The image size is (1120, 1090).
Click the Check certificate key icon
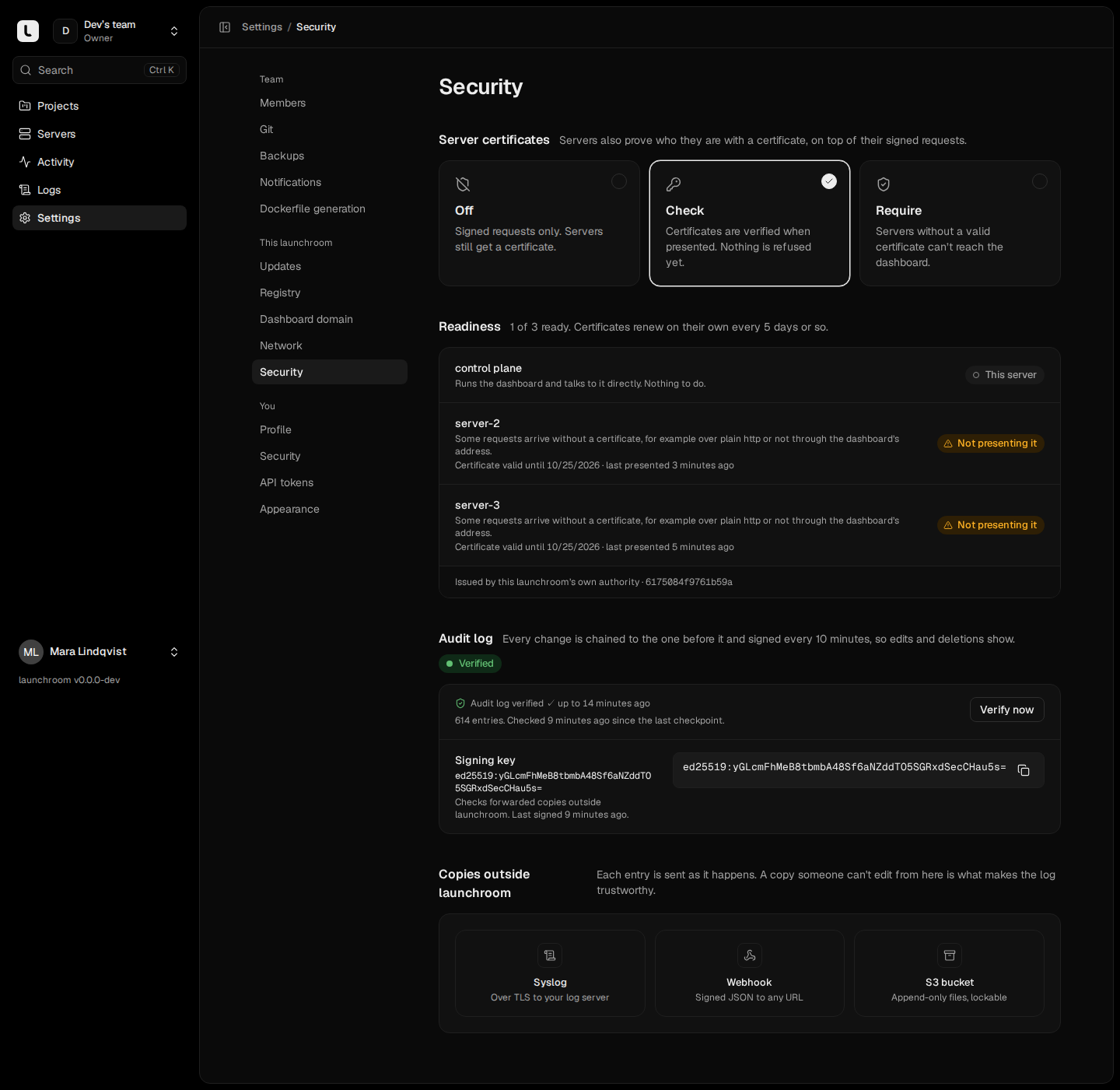(x=674, y=184)
